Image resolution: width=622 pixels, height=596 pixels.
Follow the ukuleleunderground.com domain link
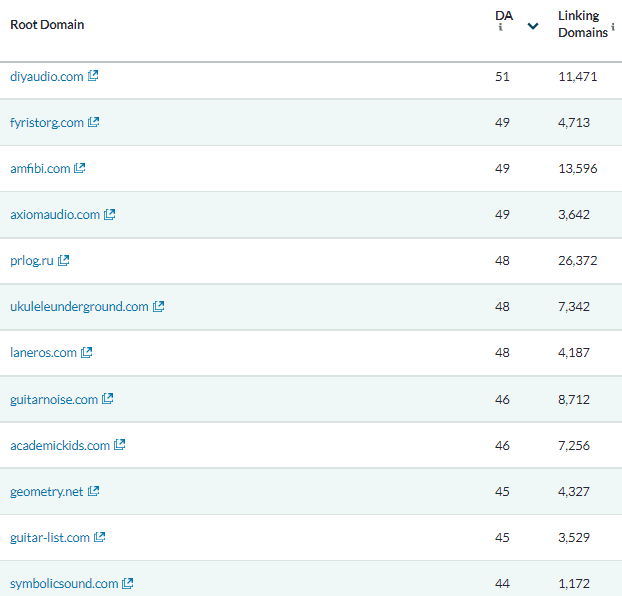click(x=79, y=307)
